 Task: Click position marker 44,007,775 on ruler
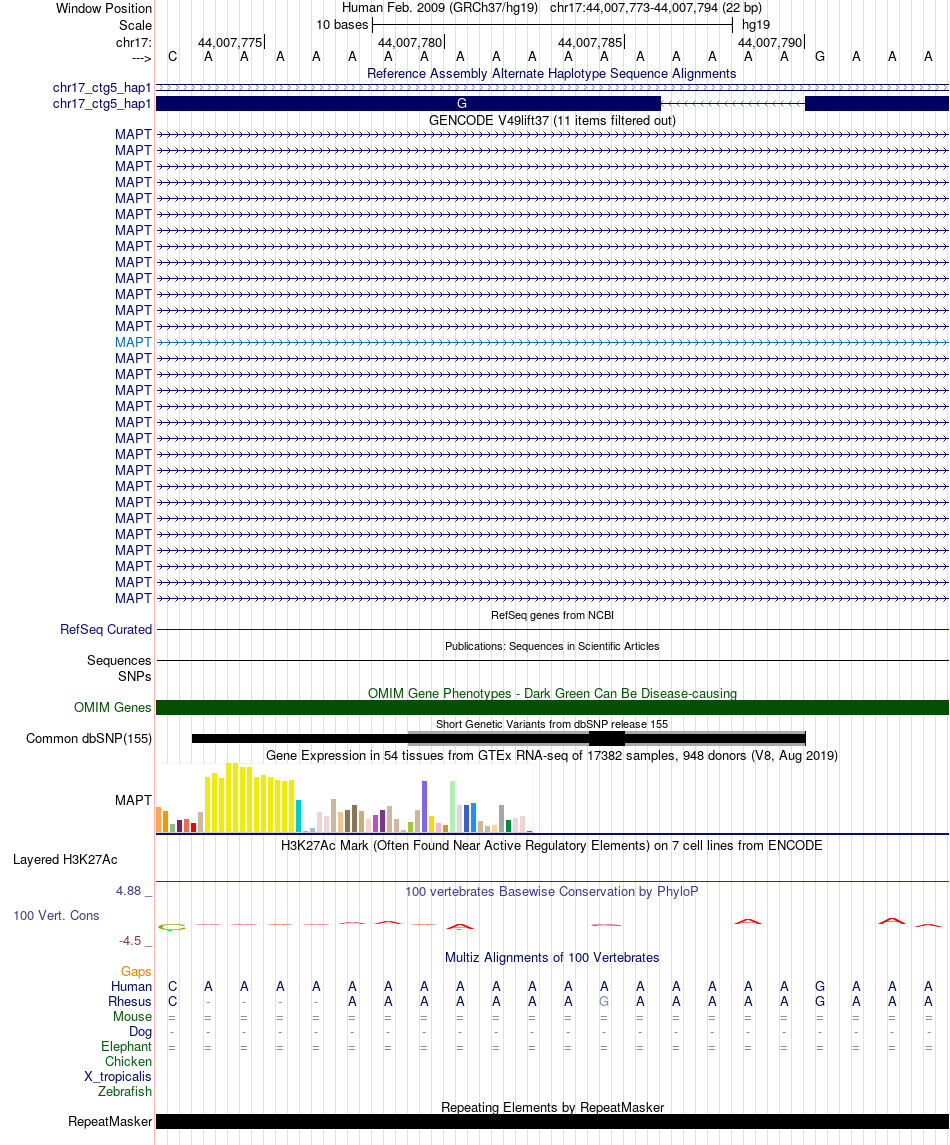pyautogui.click(x=230, y=42)
